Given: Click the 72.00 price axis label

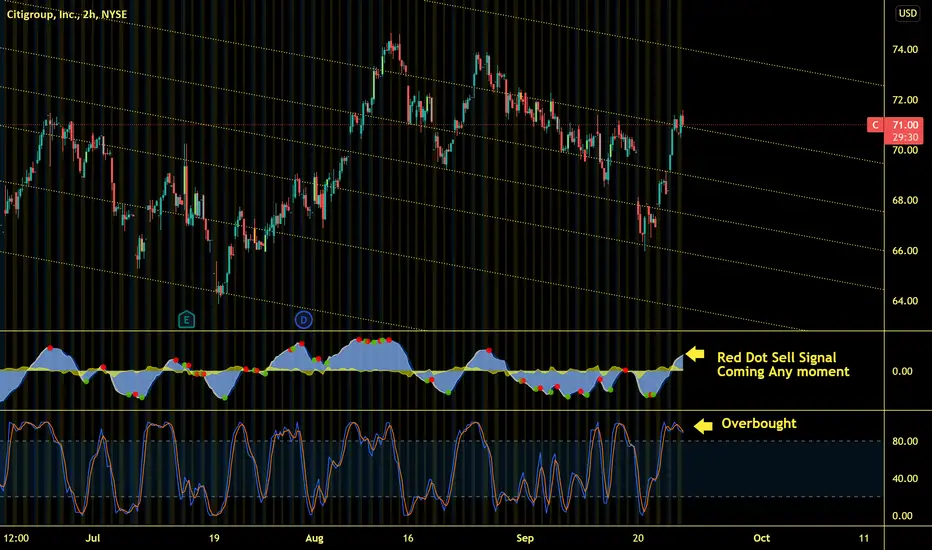Looking at the screenshot, I should 905,100.
